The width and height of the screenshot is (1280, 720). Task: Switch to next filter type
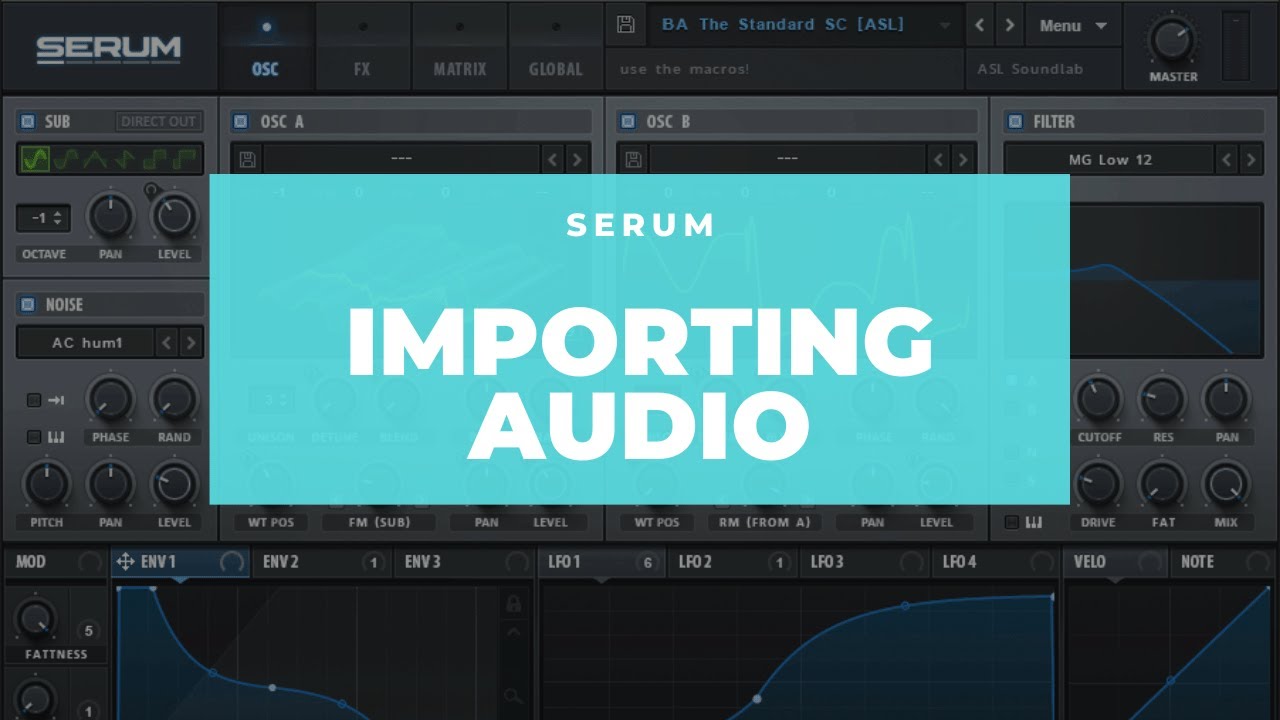[x=1251, y=159]
